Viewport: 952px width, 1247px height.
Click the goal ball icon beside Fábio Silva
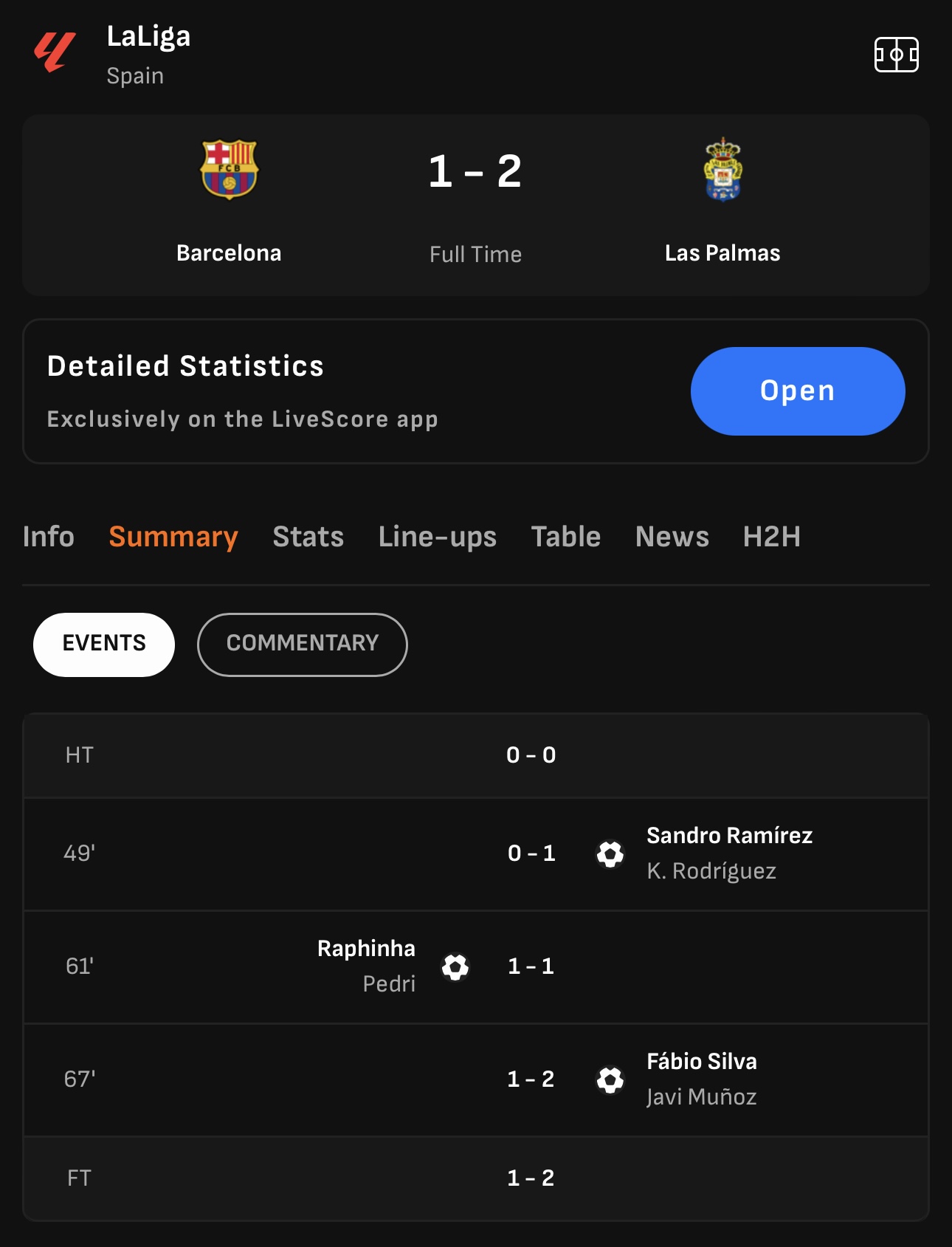tap(610, 1080)
